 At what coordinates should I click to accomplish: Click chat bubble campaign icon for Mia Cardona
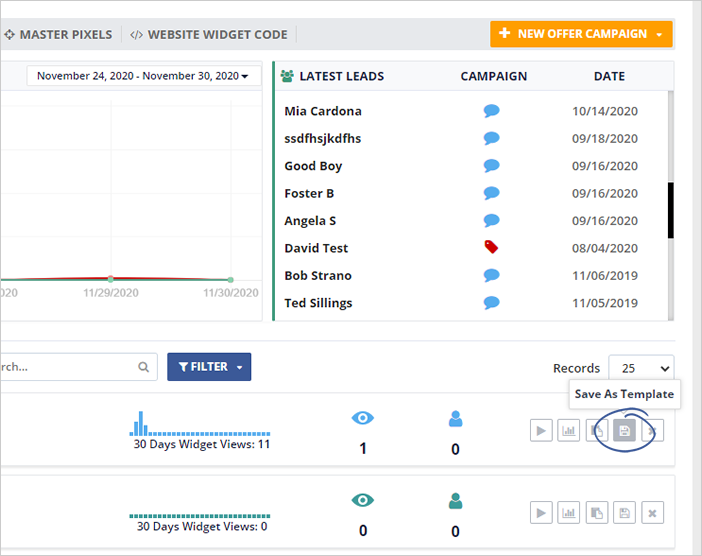(x=491, y=111)
